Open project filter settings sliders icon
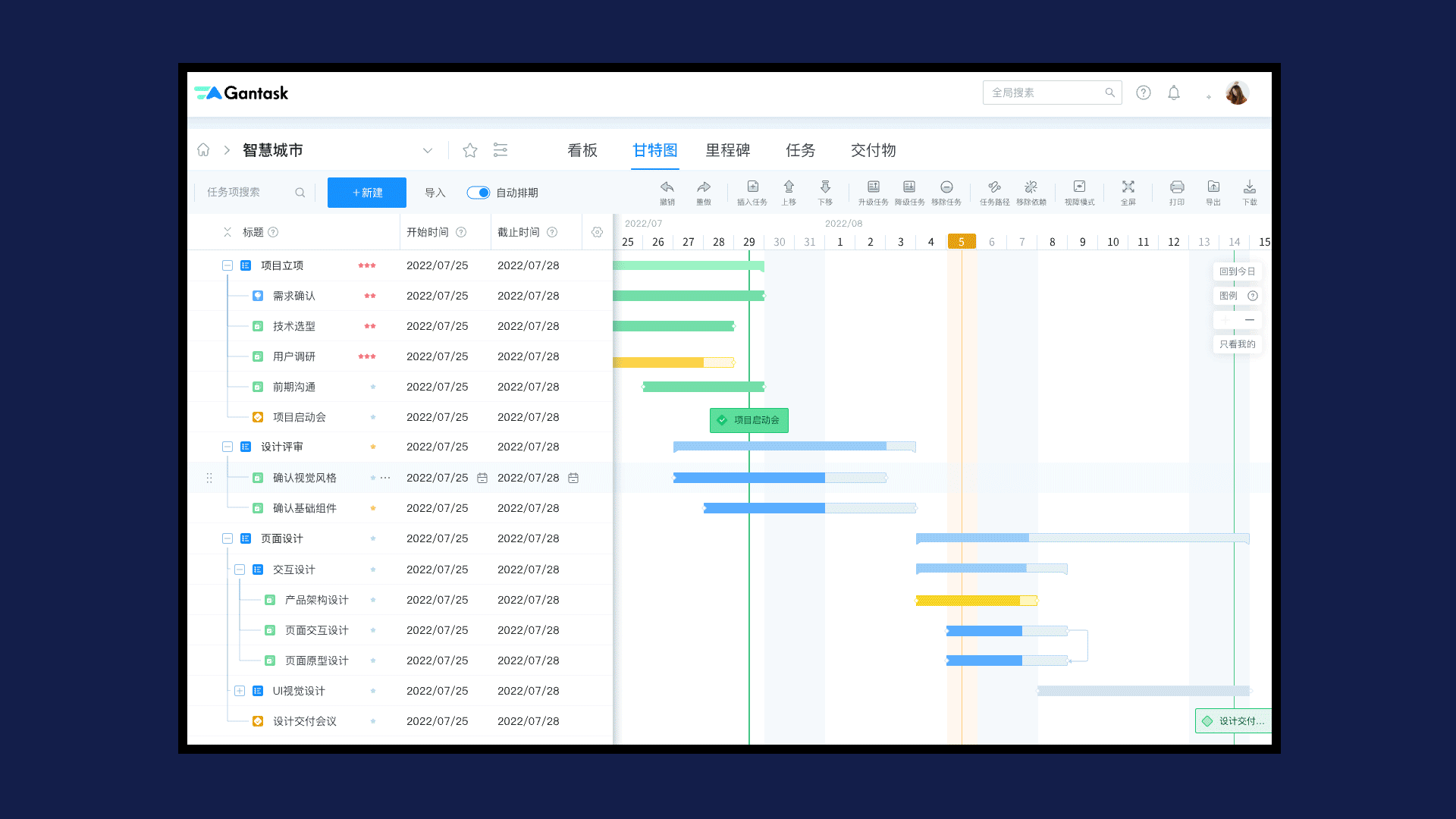 500,150
